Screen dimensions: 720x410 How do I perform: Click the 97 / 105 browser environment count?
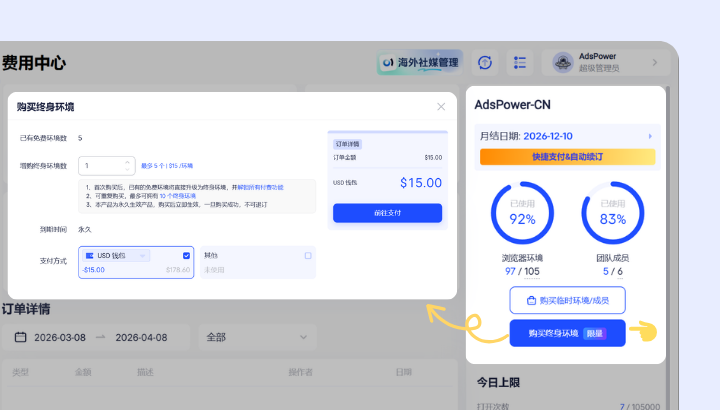[x=523, y=271]
